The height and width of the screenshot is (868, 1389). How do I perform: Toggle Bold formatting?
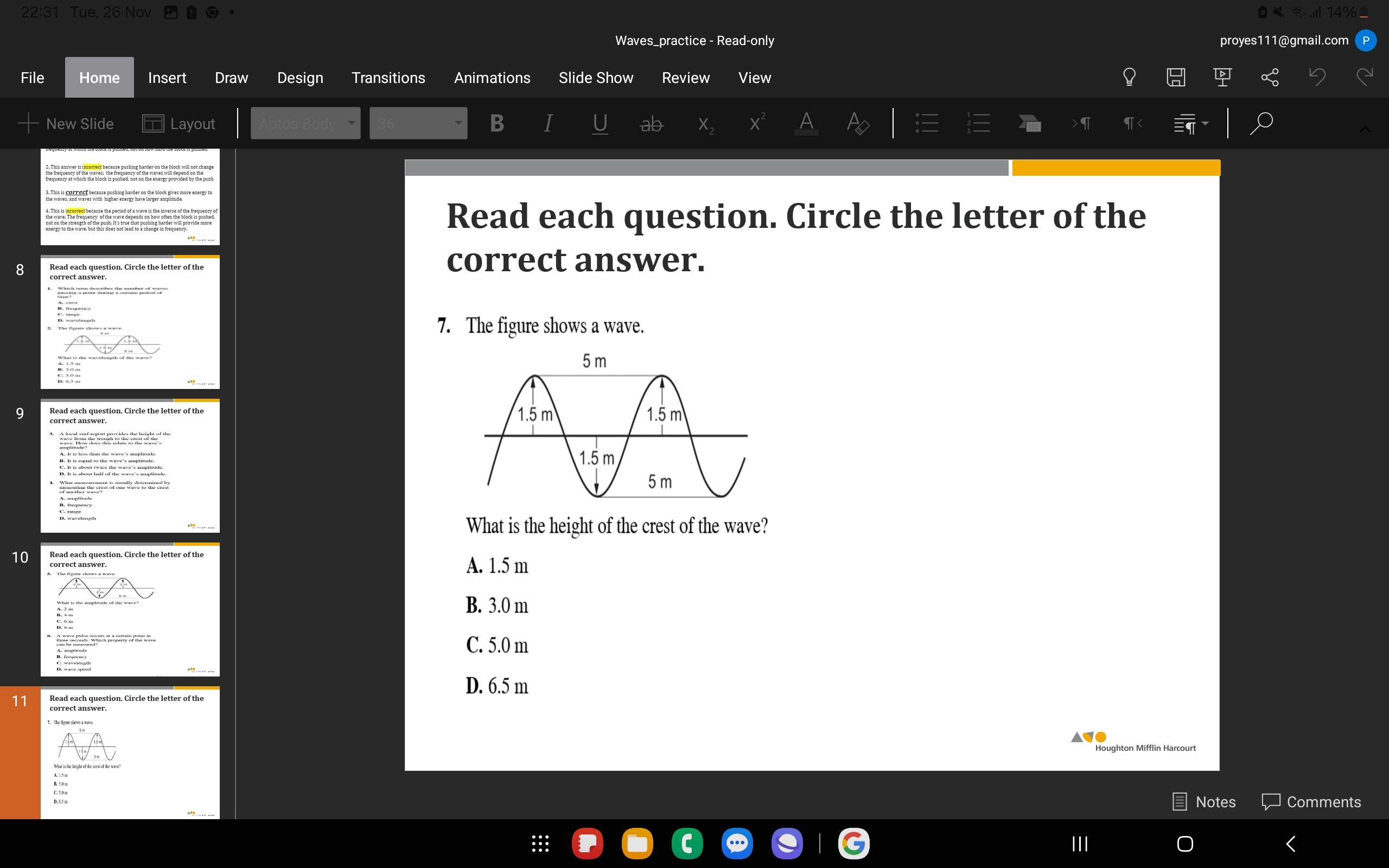click(x=497, y=123)
